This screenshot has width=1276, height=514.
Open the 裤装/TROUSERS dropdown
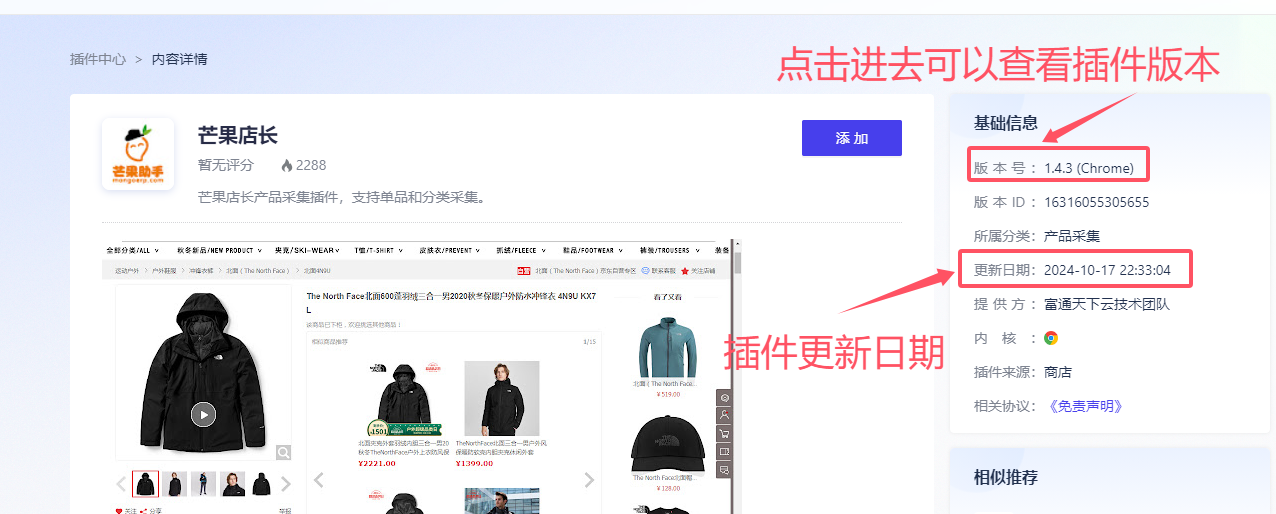coord(668,250)
